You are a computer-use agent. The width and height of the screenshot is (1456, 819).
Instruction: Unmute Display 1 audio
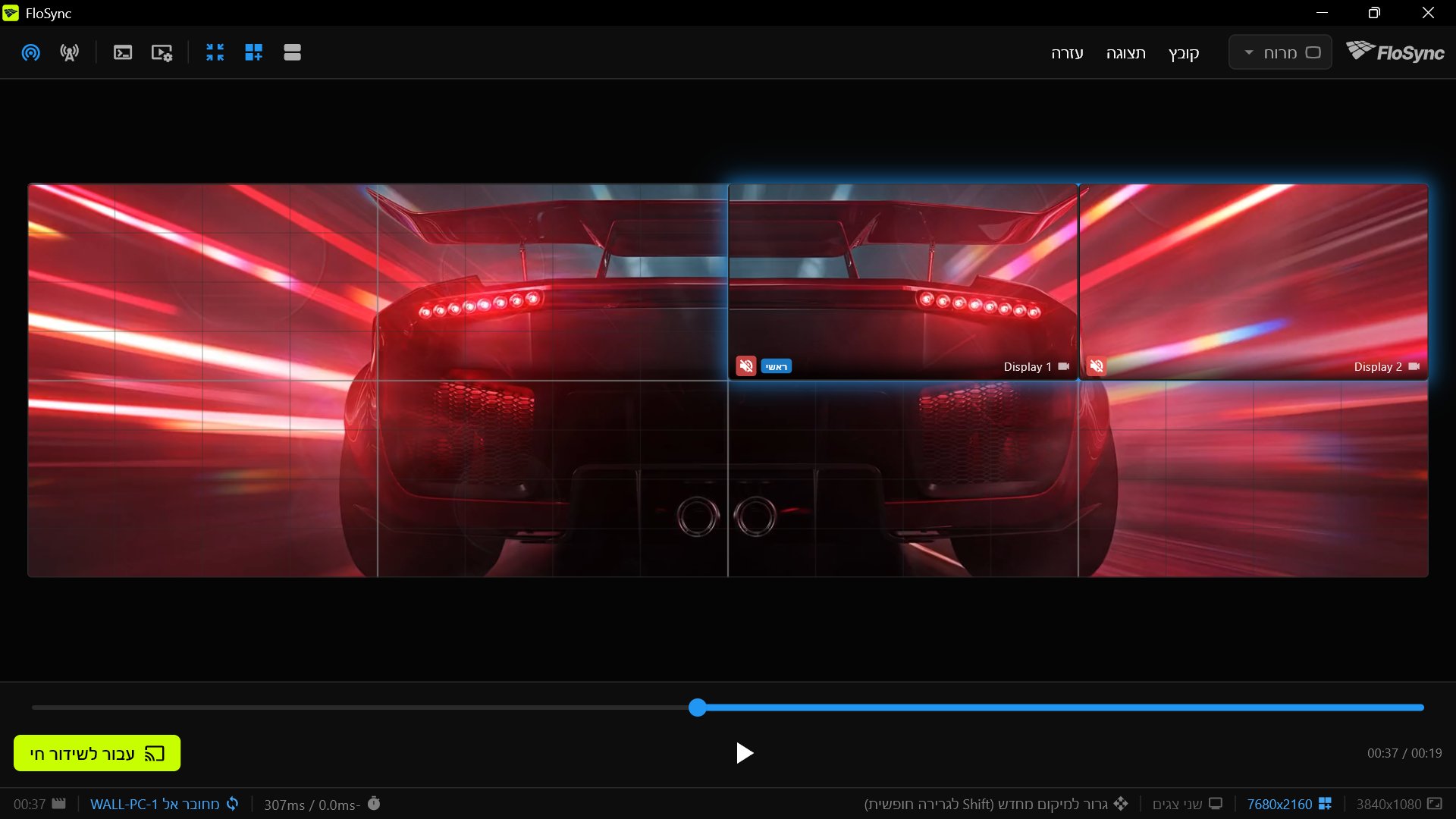746,366
